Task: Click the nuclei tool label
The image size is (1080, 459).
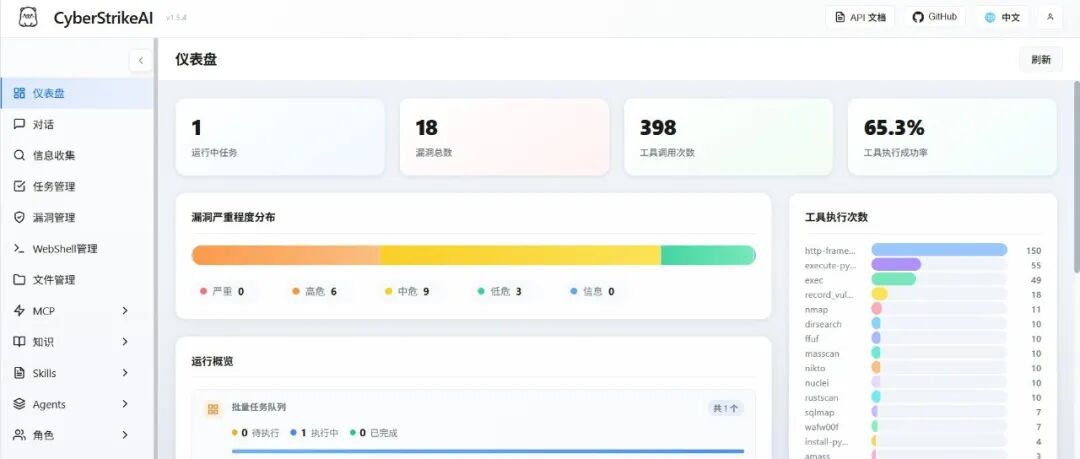Action: point(817,382)
